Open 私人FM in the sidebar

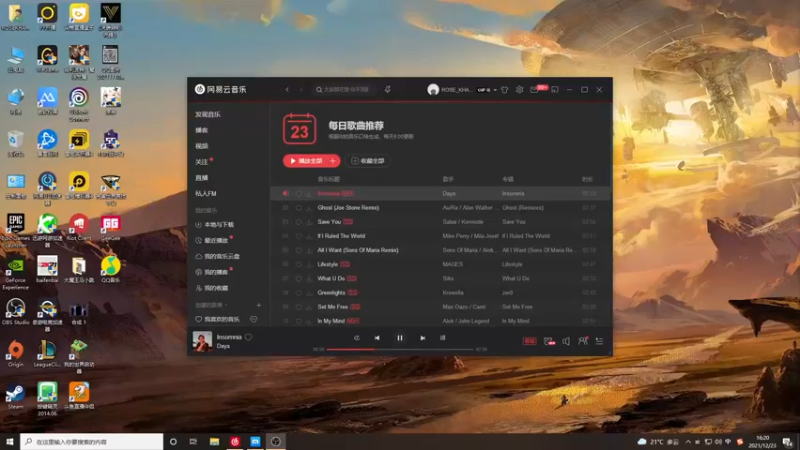pos(206,193)
